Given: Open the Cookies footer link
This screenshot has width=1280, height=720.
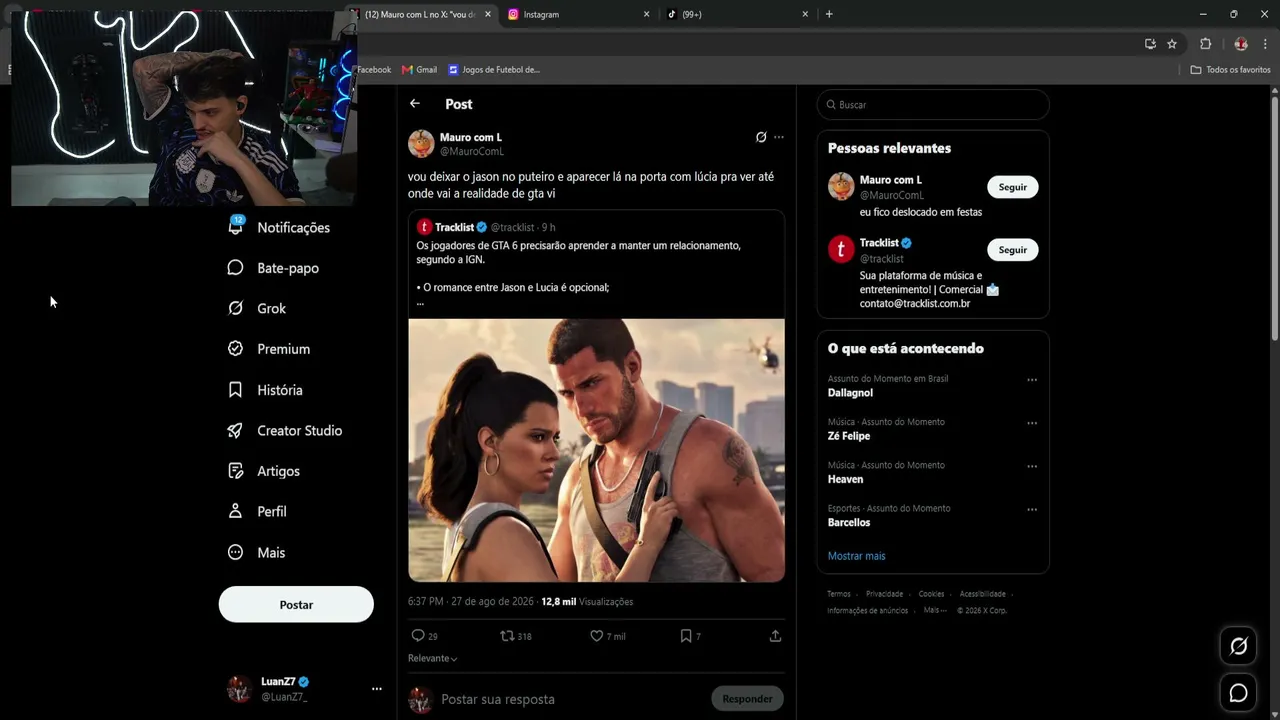Looking at the screenshot, I should point(931,594).
